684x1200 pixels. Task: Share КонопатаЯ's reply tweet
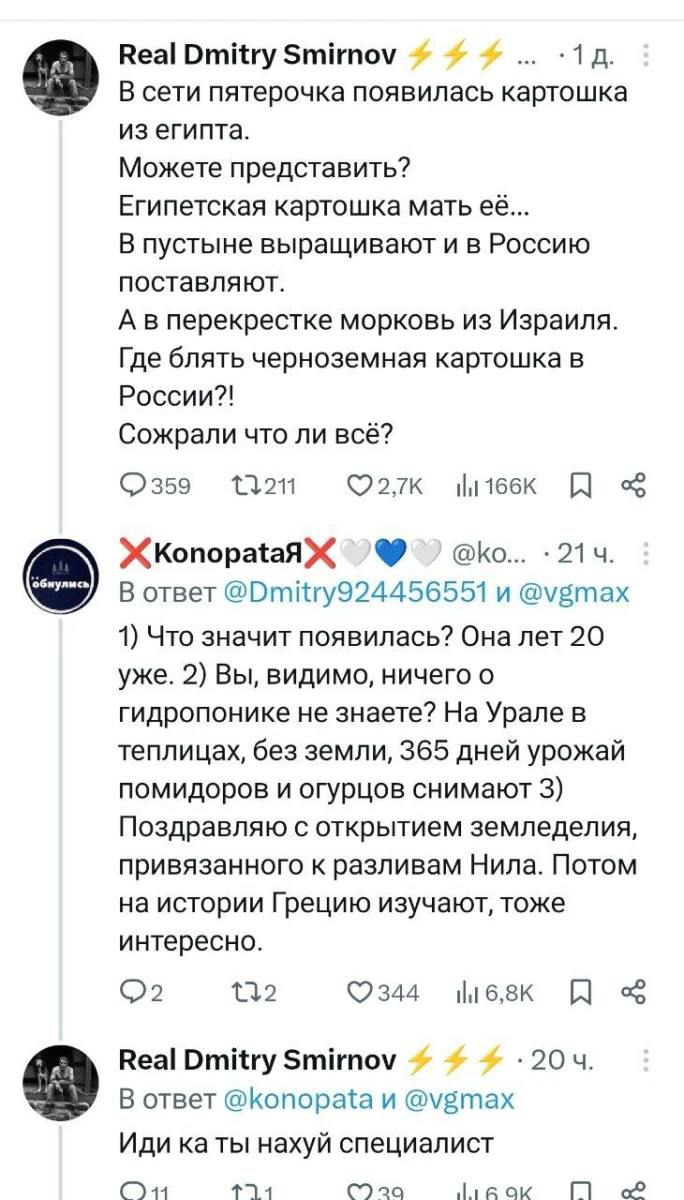coord(633,992)
